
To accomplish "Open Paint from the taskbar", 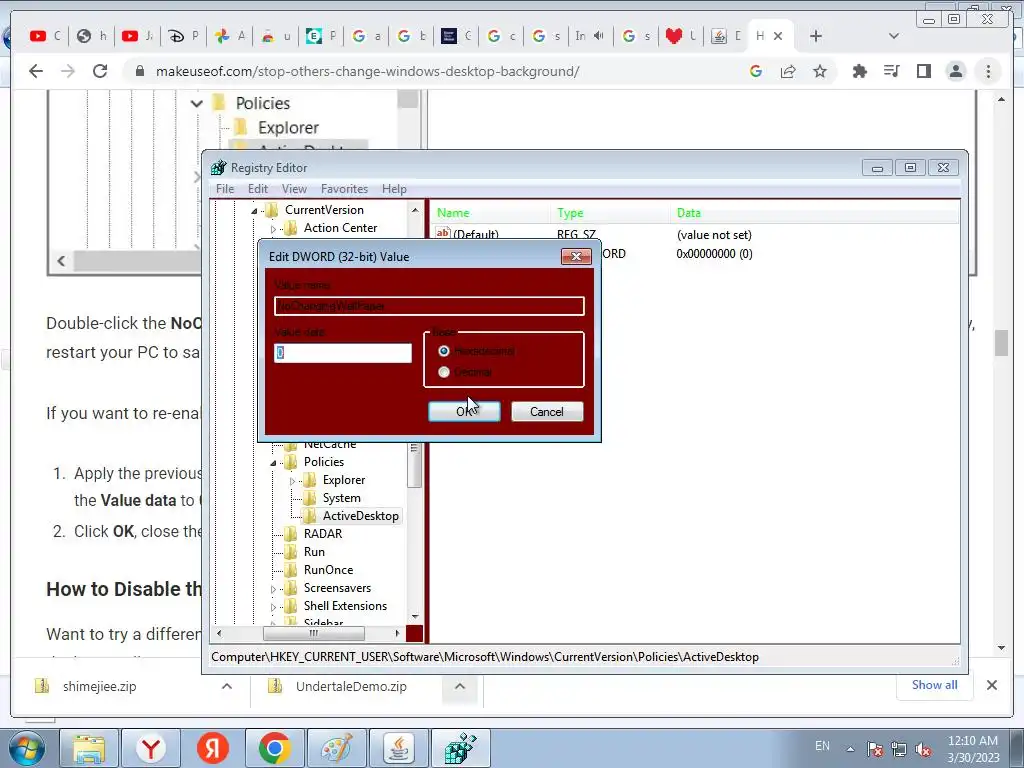I will click(x=336, y=748).
